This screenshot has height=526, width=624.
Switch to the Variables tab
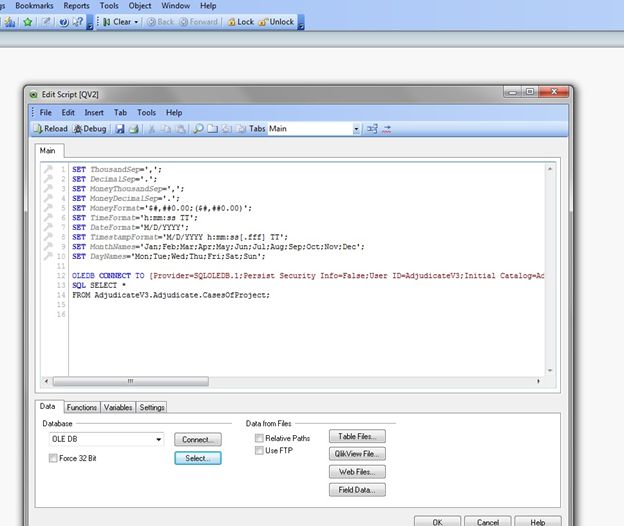118,407
